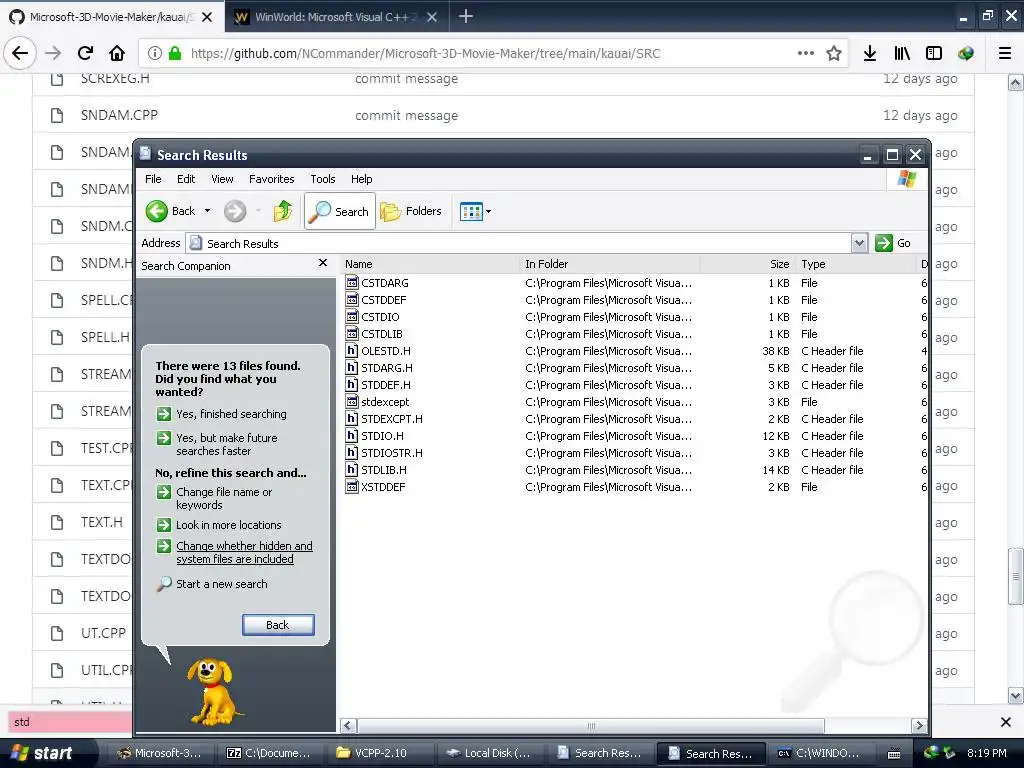Show the Folders pane

[411, 211]
